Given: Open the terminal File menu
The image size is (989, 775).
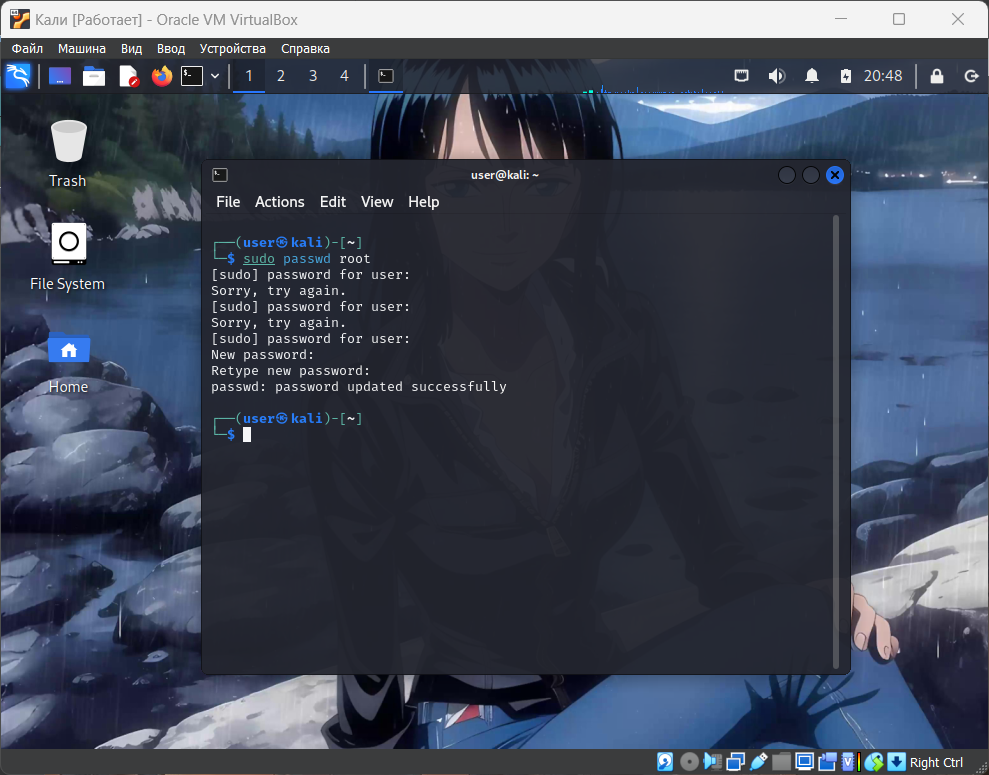Looking at the screenshot, I should tap(228, 202).
